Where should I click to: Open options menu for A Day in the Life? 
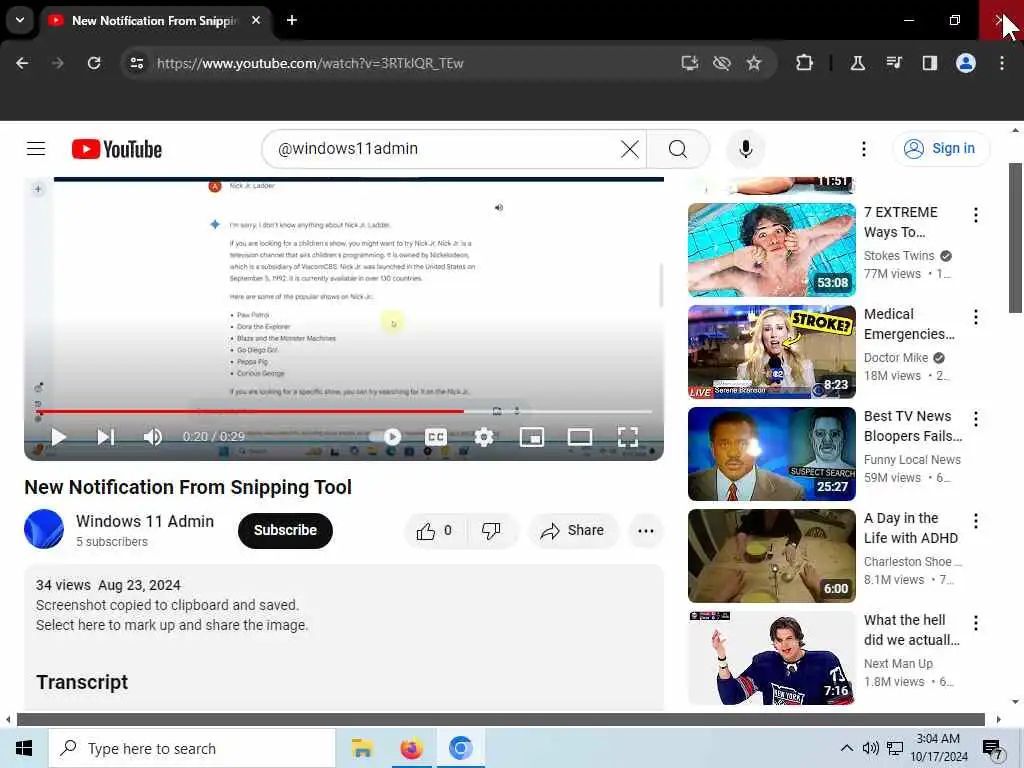[976, 520]
